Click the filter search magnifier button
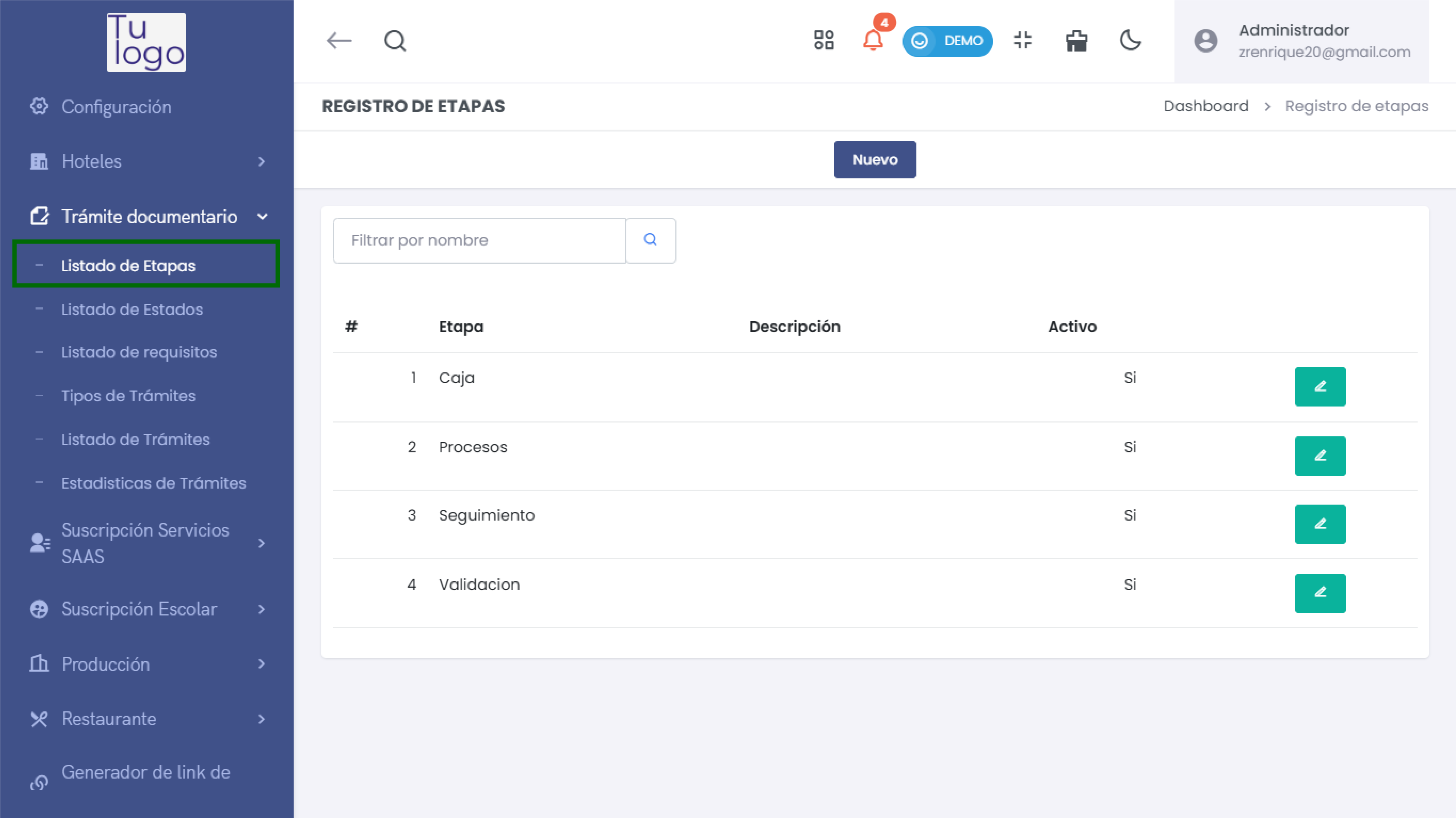Screen dimensions: 1456x818 [651, 240]
